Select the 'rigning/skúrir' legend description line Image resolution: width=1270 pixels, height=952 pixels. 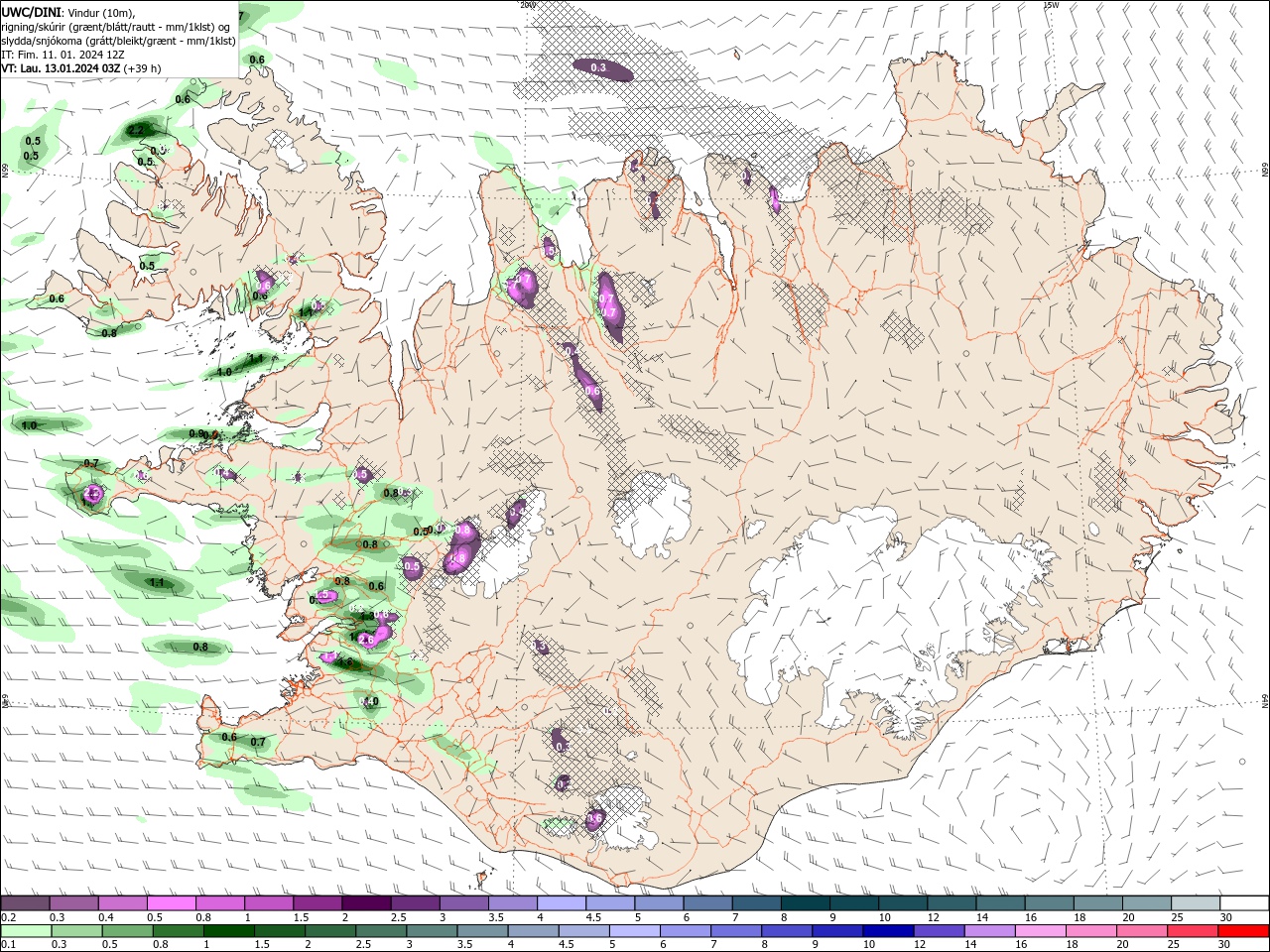117,27
